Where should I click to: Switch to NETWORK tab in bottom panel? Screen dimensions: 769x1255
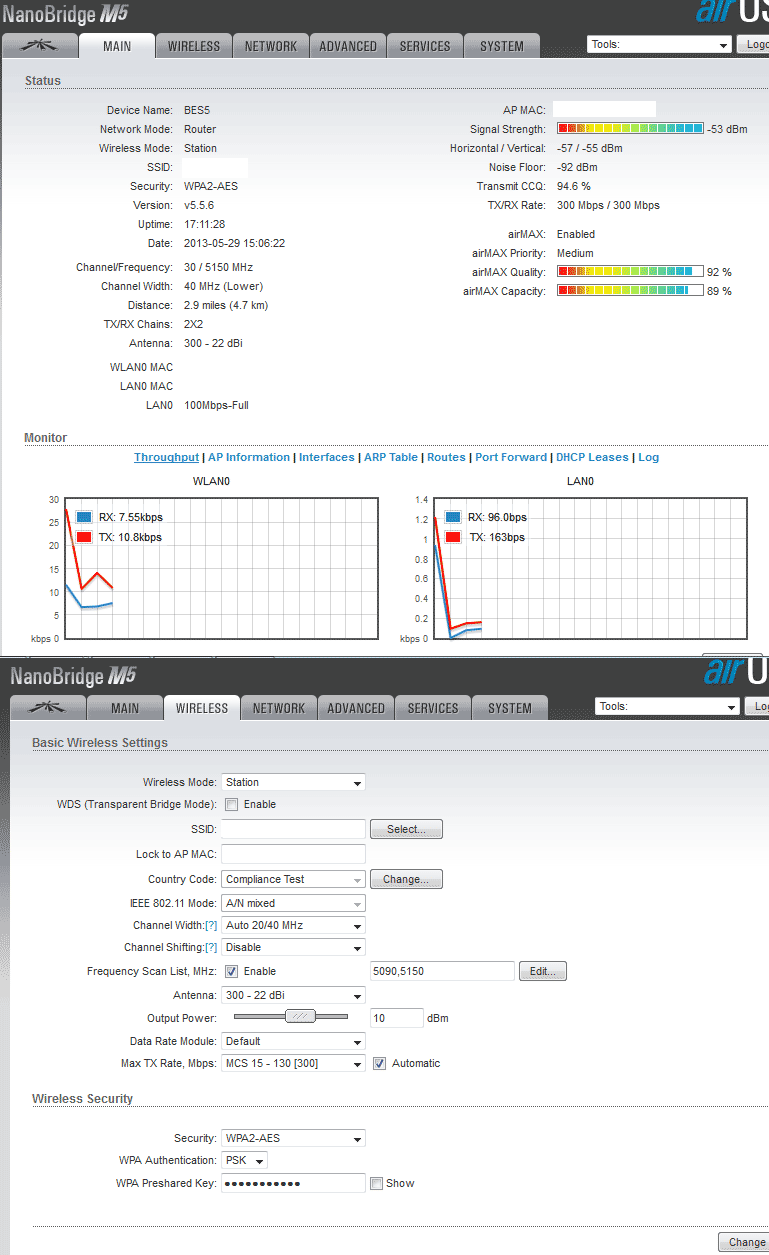coord(279,708)
